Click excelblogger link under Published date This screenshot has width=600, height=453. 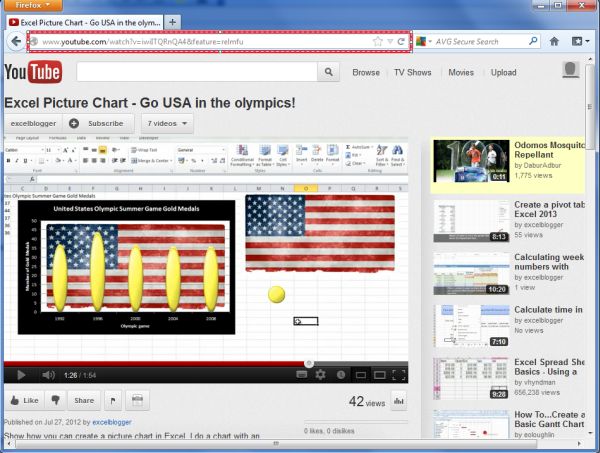[112, 422]
